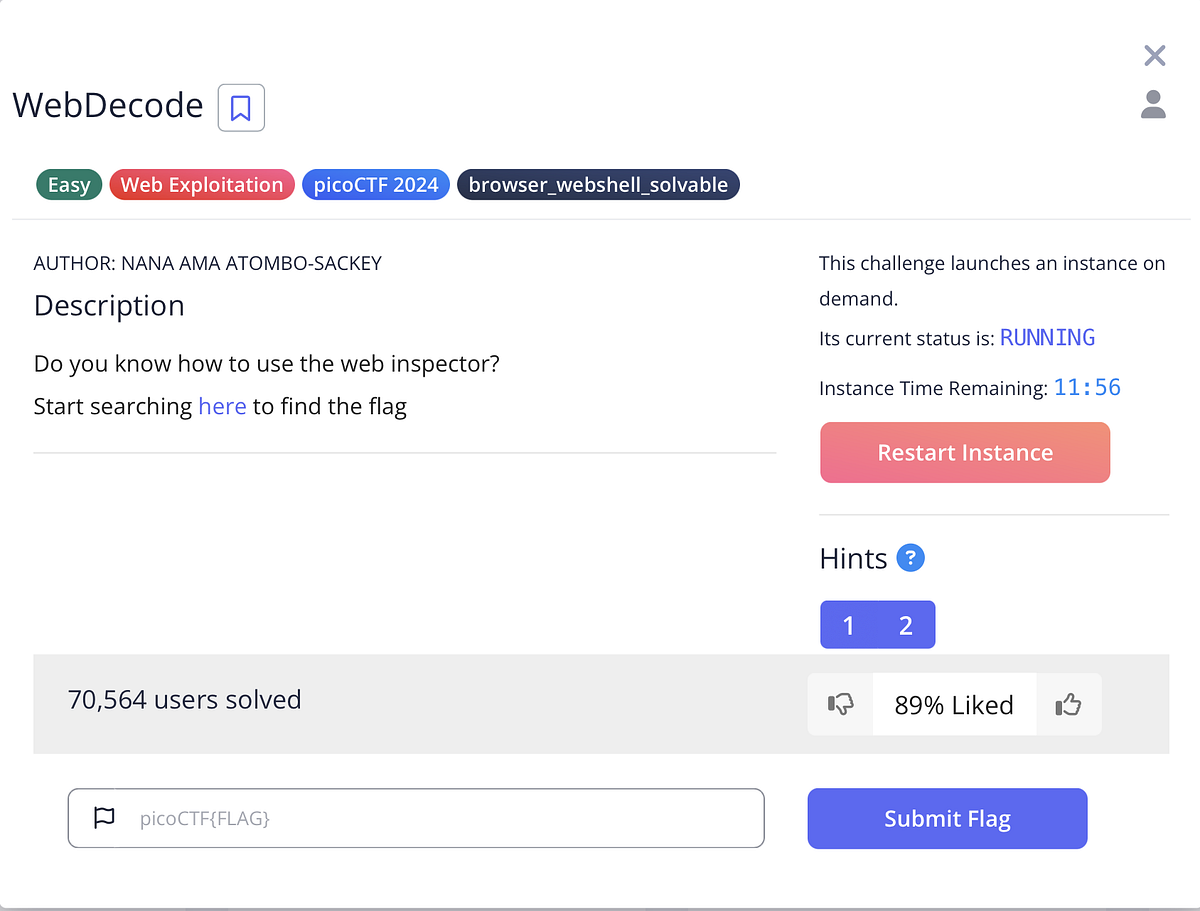The width and height of the screenshot is (1200, 911).
Task: Bookmark the WebDecode challenge
Action: pyautogui.click(x=240, y=107)
